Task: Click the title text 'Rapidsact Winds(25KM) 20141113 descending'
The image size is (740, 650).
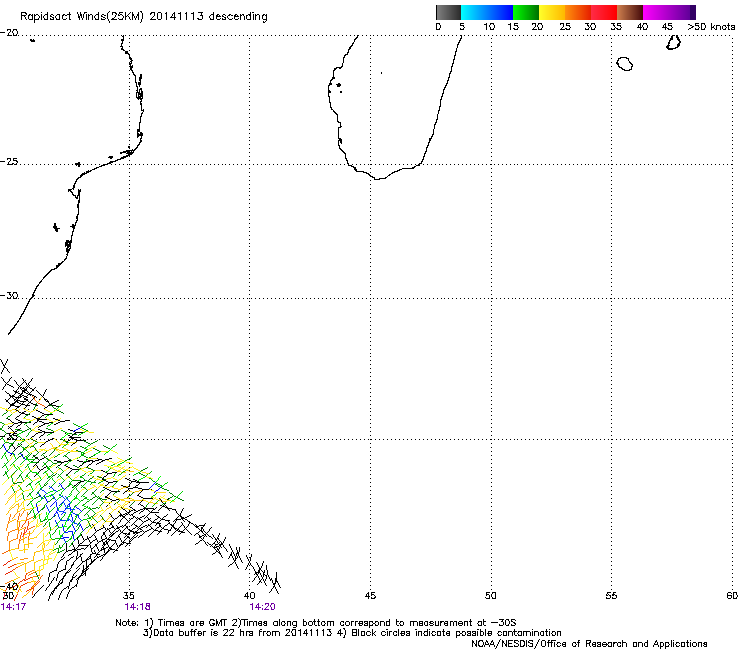Action: [x=143, y=17]
